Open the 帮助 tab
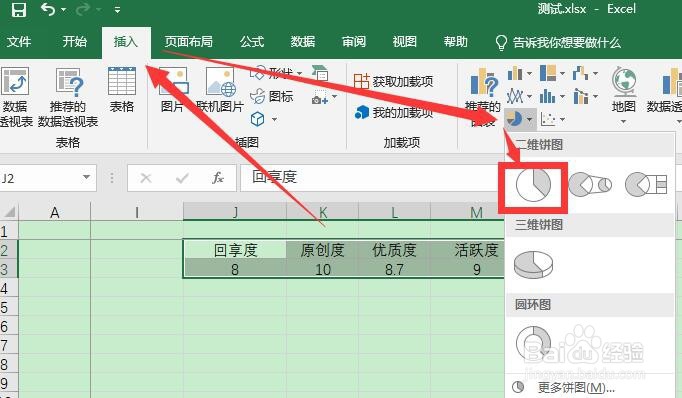This screenshot has width=682, height=398. tap(455, 42)
